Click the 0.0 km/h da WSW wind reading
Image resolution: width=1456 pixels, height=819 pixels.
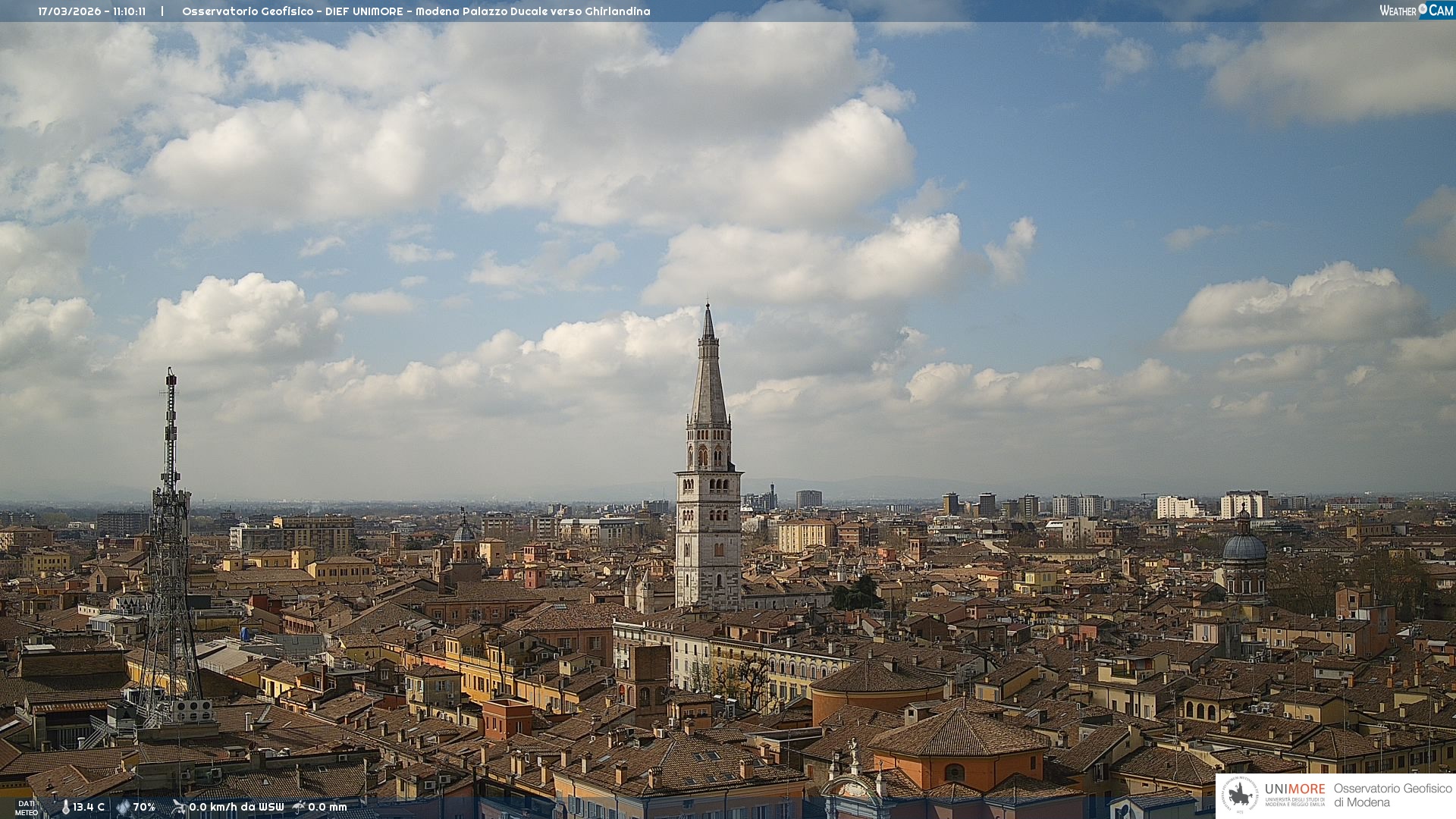[x=236, y=808]
